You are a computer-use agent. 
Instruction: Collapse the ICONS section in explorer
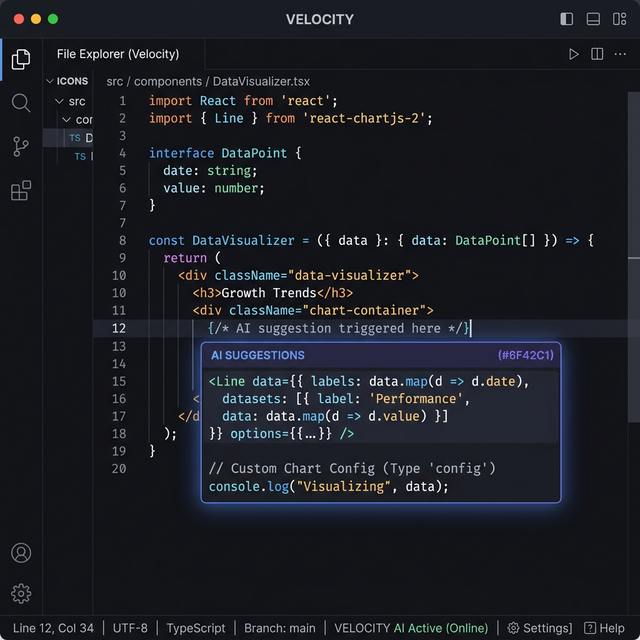[50, 81]
